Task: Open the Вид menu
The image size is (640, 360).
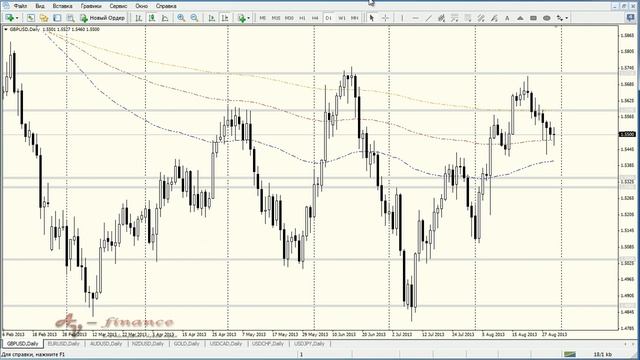Action: (x=40, y=6)
